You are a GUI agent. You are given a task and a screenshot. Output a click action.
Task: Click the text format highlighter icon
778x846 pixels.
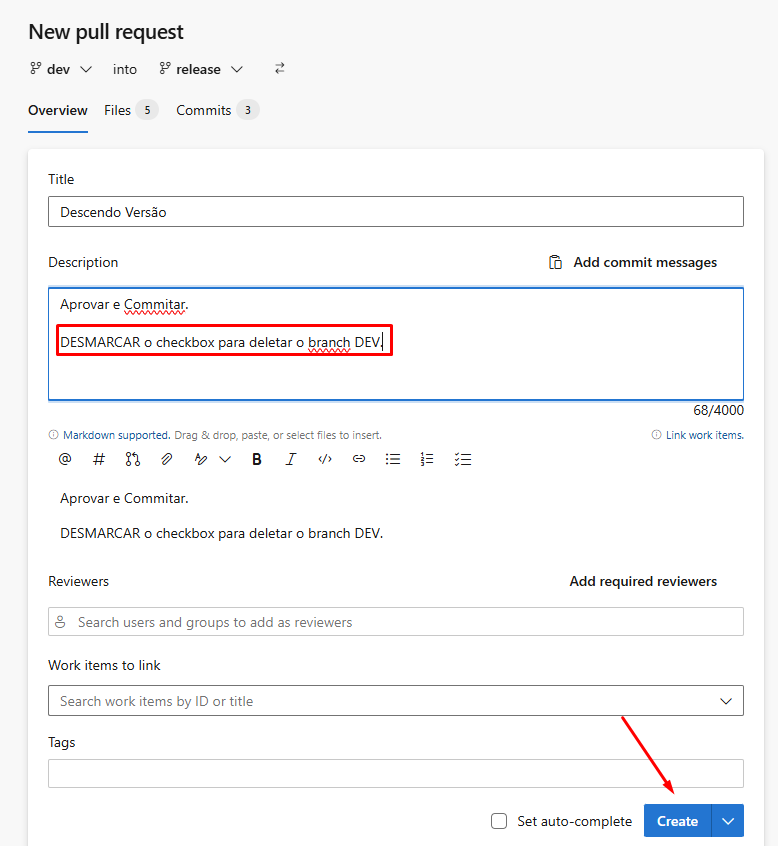pos(201,459)
